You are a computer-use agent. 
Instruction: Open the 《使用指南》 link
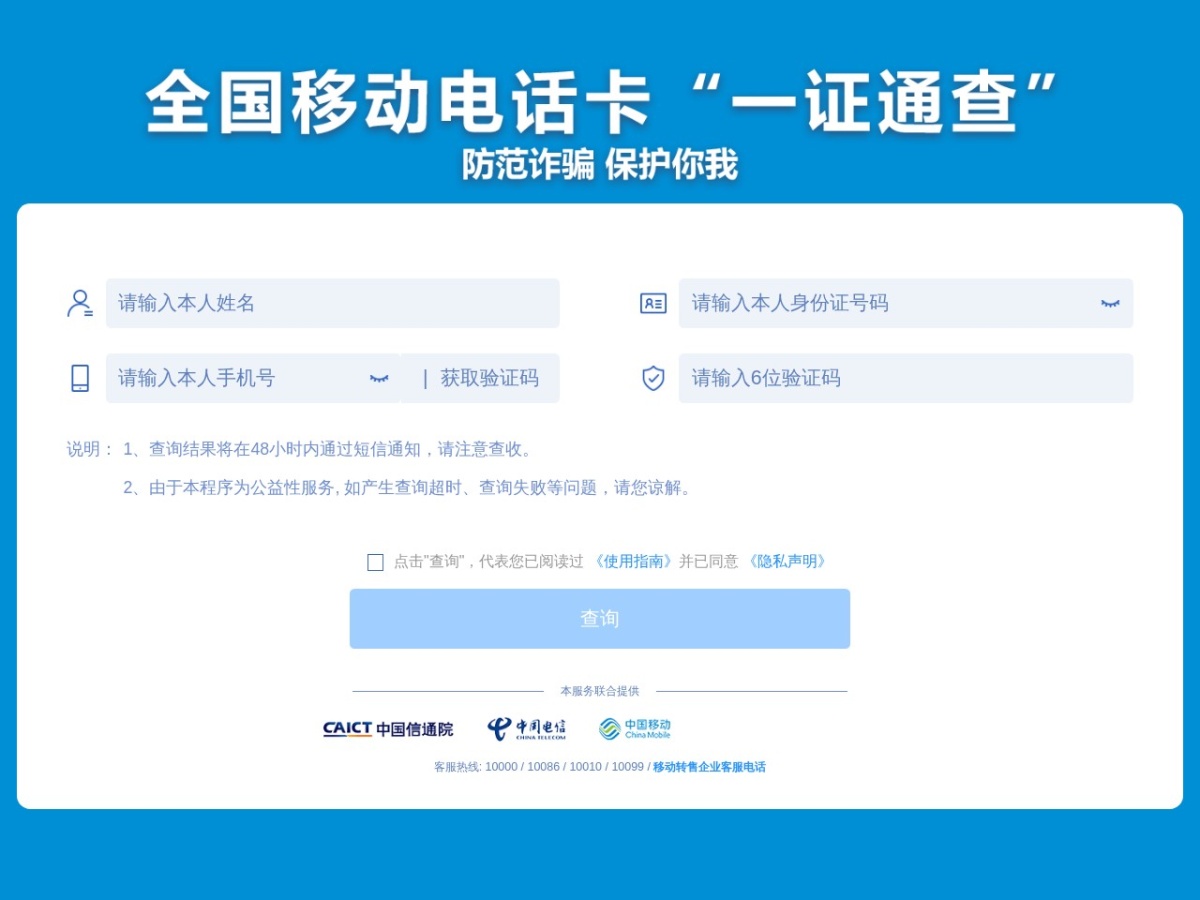point(633,561)
